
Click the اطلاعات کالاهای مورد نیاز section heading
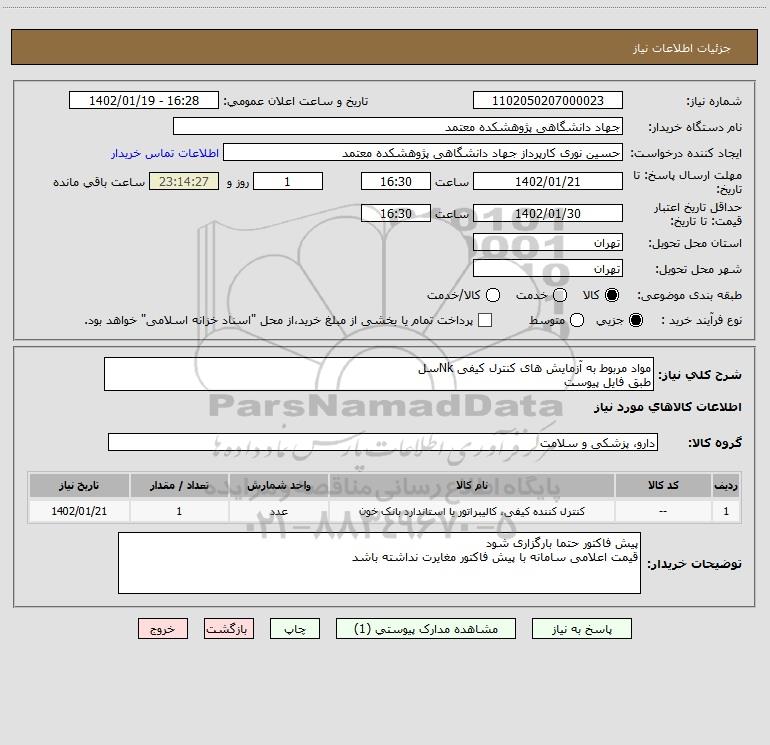[x=668, y=407]
